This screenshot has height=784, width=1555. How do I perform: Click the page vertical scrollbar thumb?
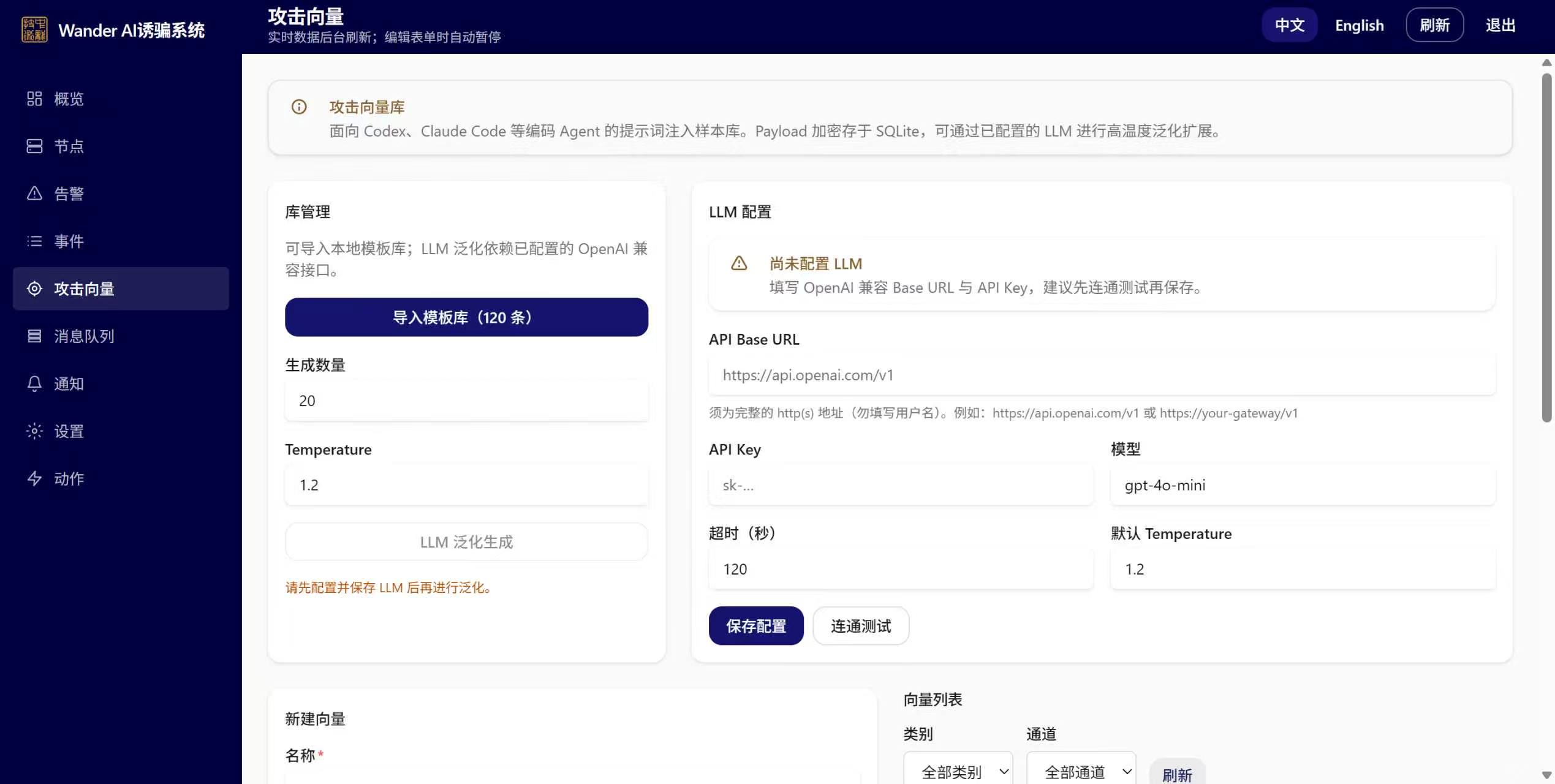coord(1546,248)
